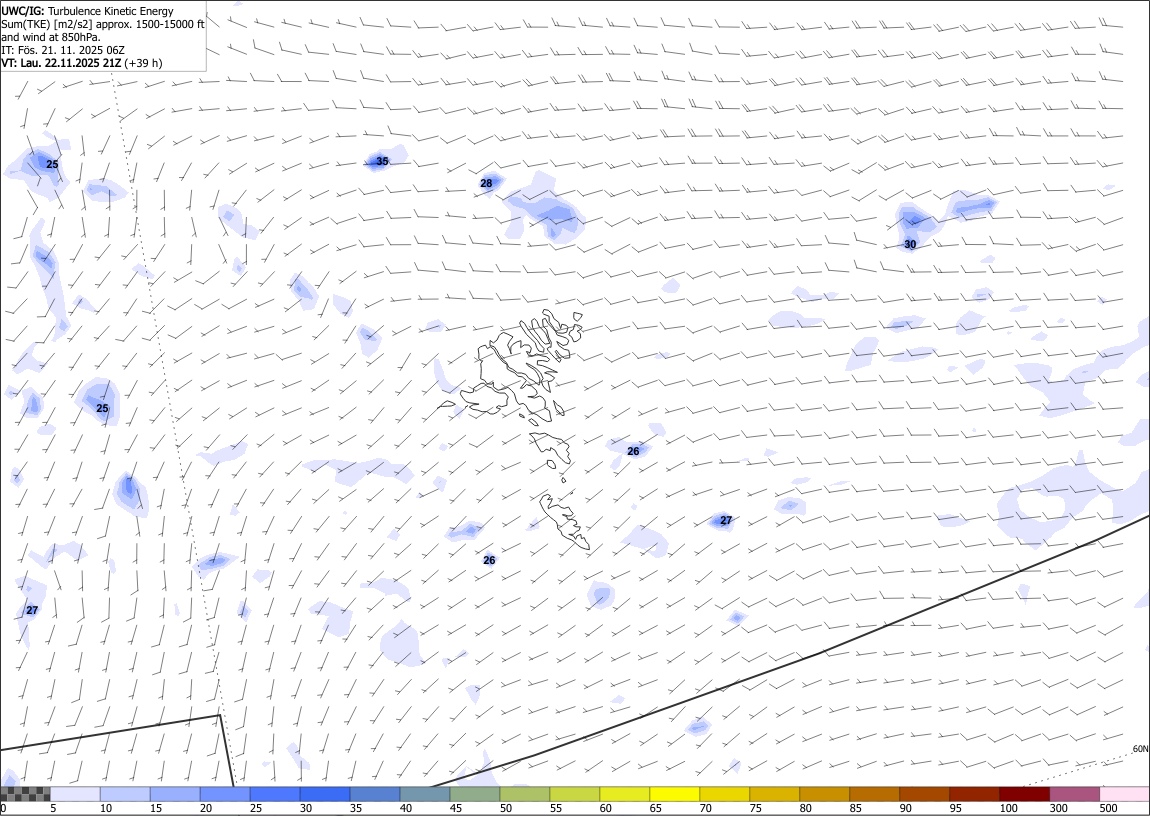1150x816 pixels.
Task: Select the 85–90 brown-orange legend swatch
Action: coord(874,794)
